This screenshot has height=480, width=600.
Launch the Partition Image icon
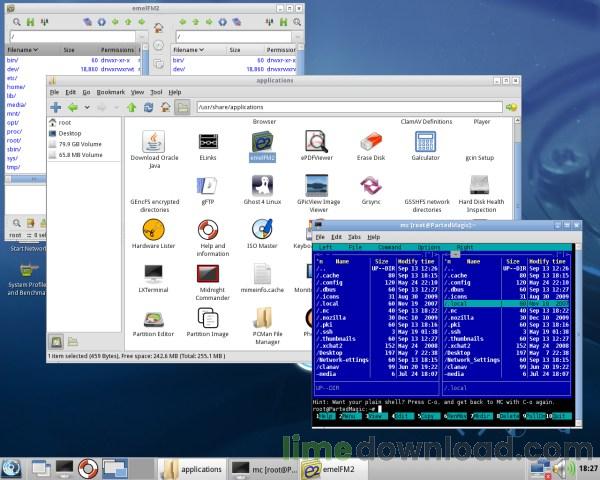pos(208,318)
